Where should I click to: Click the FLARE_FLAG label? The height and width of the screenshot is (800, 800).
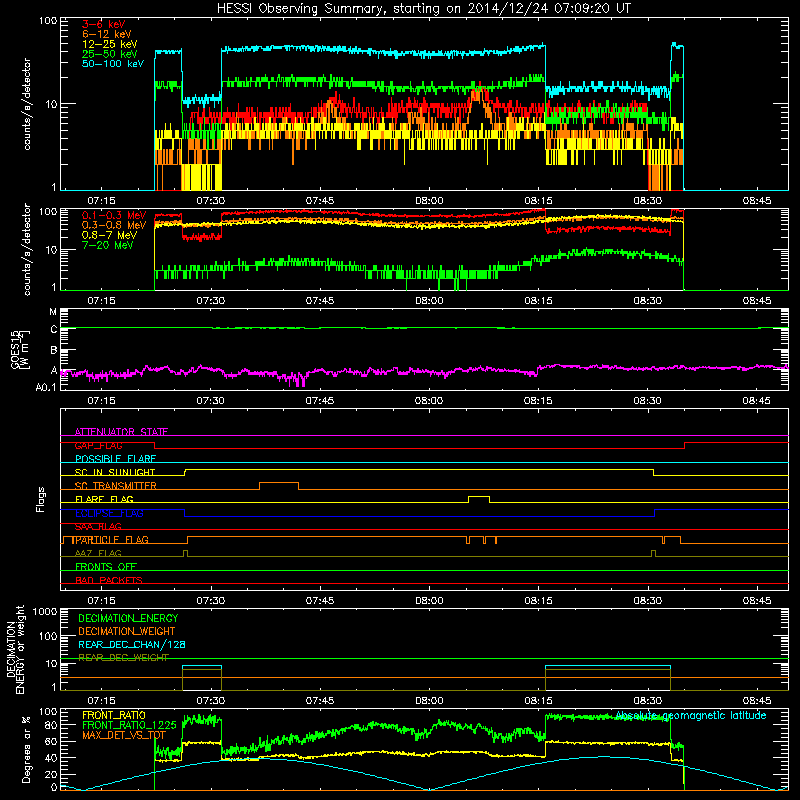coord(104,499)
